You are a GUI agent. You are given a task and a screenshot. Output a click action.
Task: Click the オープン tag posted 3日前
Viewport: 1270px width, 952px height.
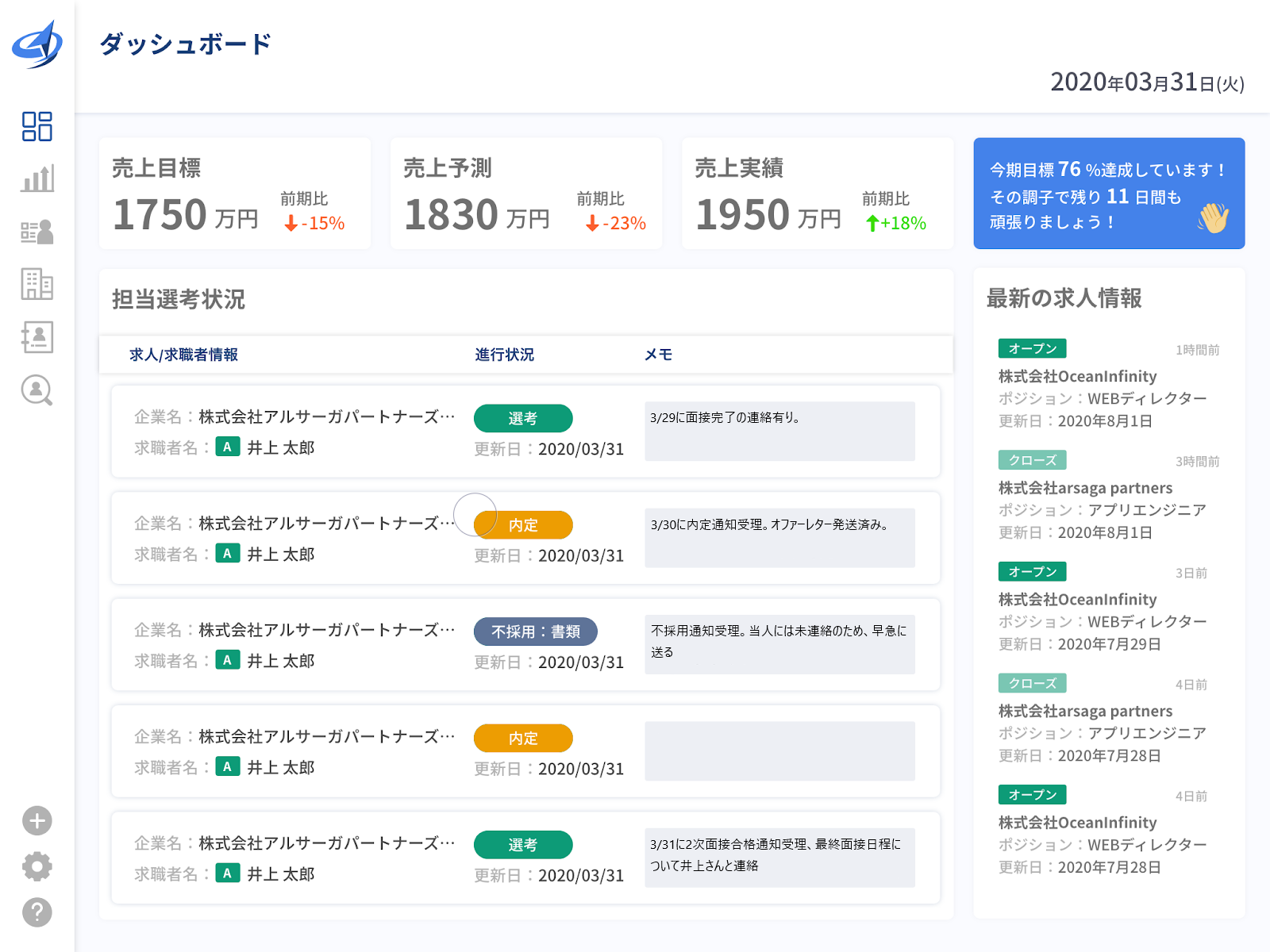click(1032, 571)
